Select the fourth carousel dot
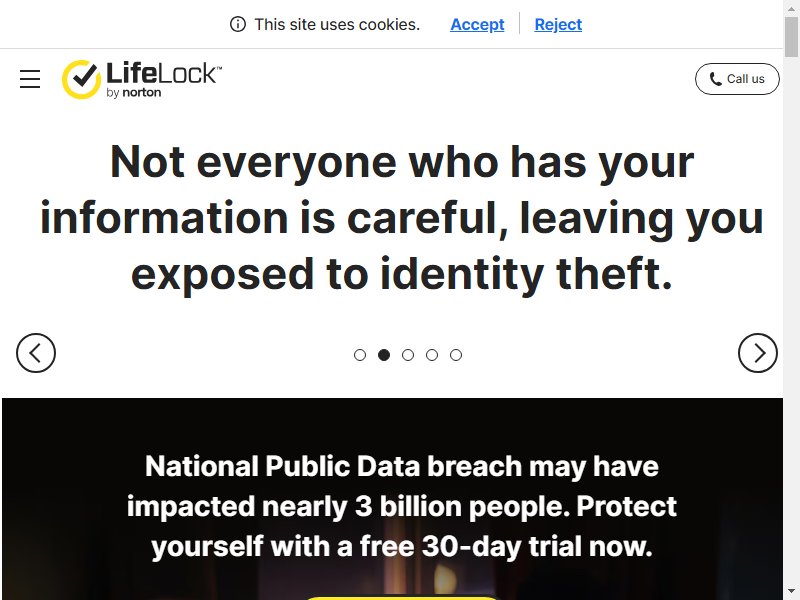 tap(432, 355)
